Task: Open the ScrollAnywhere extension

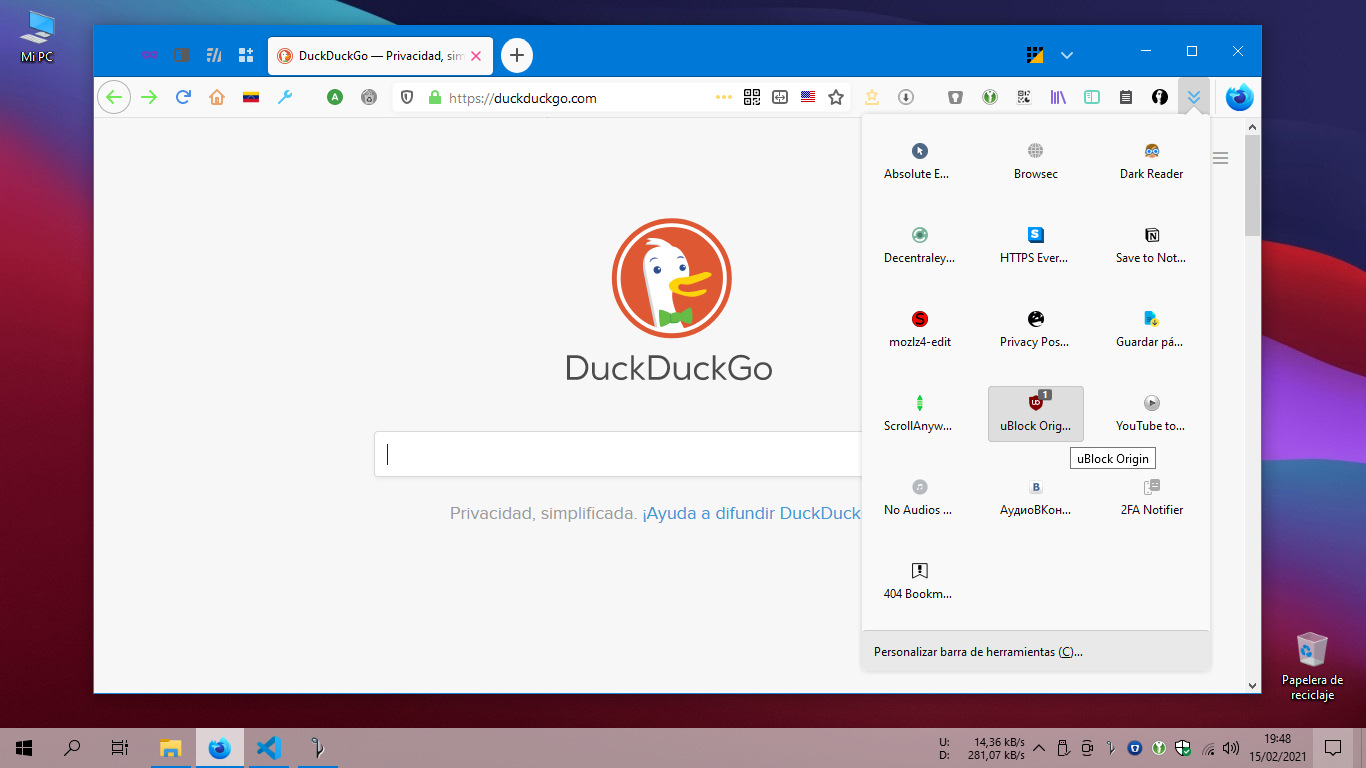Action: (920, 413)
